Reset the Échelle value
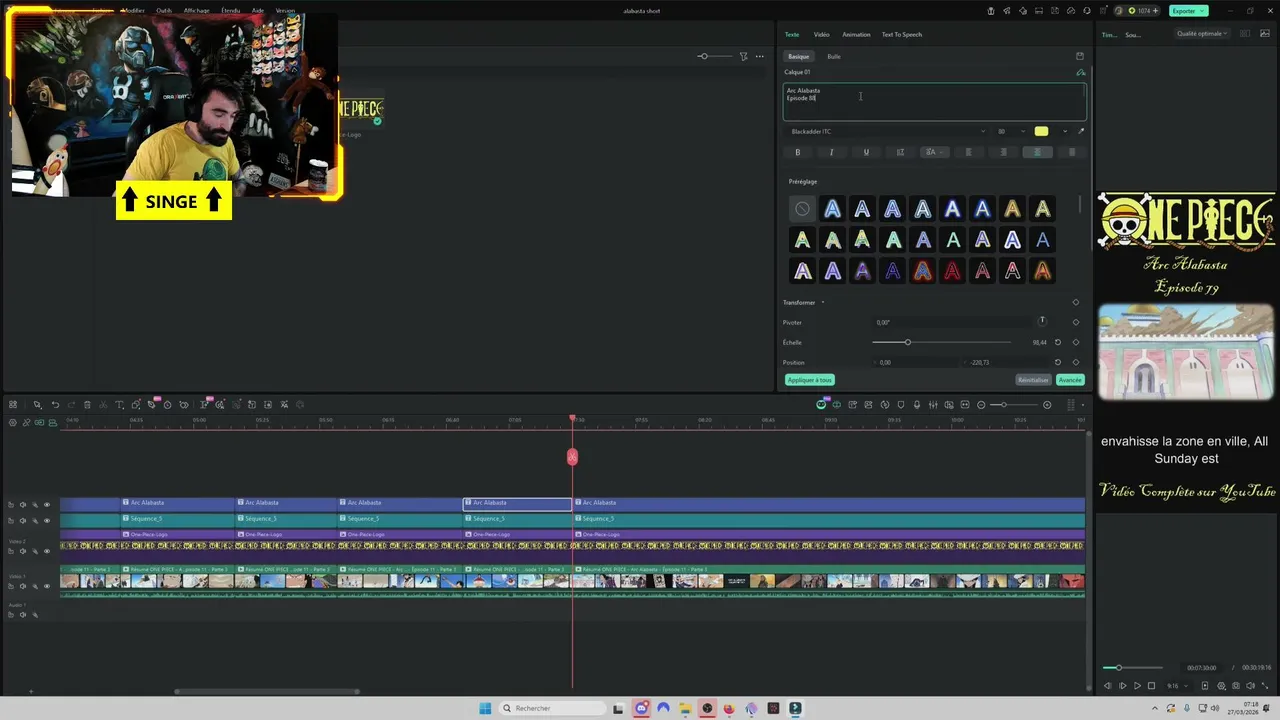 click(1058, 342)
